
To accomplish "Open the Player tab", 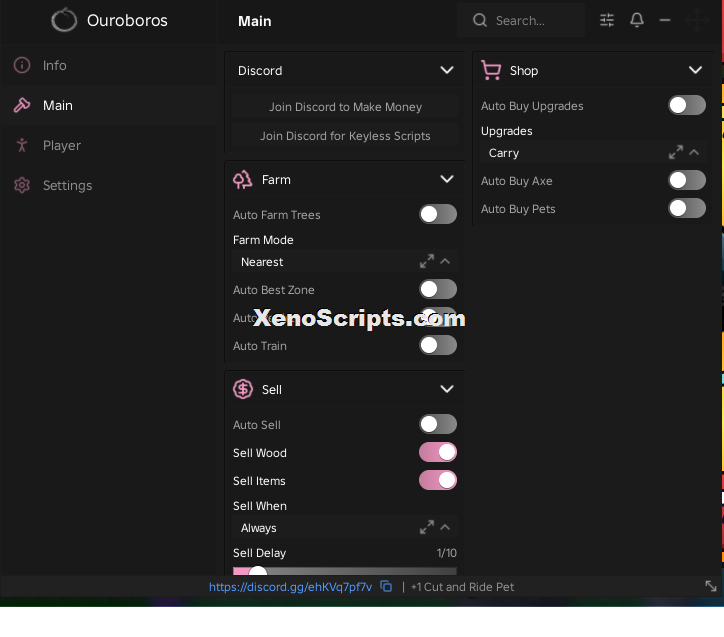I will pyautogui.click(x=109, y=145).
